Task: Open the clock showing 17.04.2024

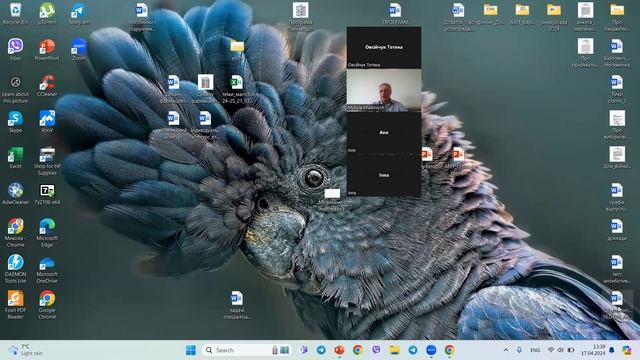Action: (593, 350)
